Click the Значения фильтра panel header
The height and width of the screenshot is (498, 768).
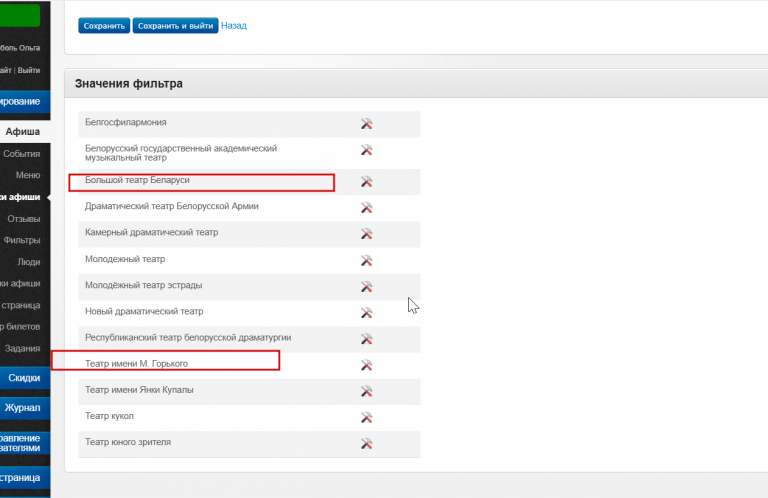coord(416,83)
